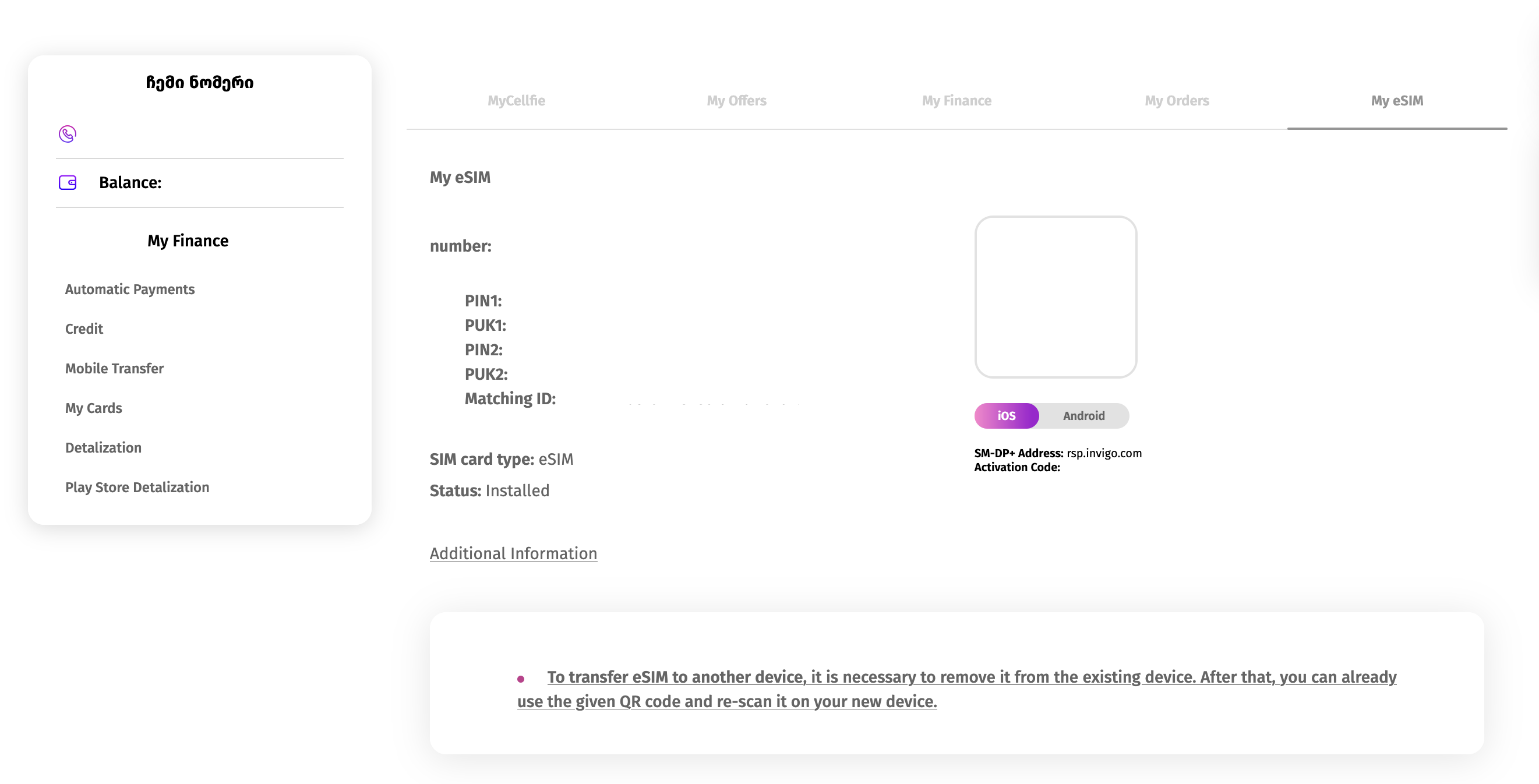
Task: Expand the Additional Information link
Action: coord(513,553)
